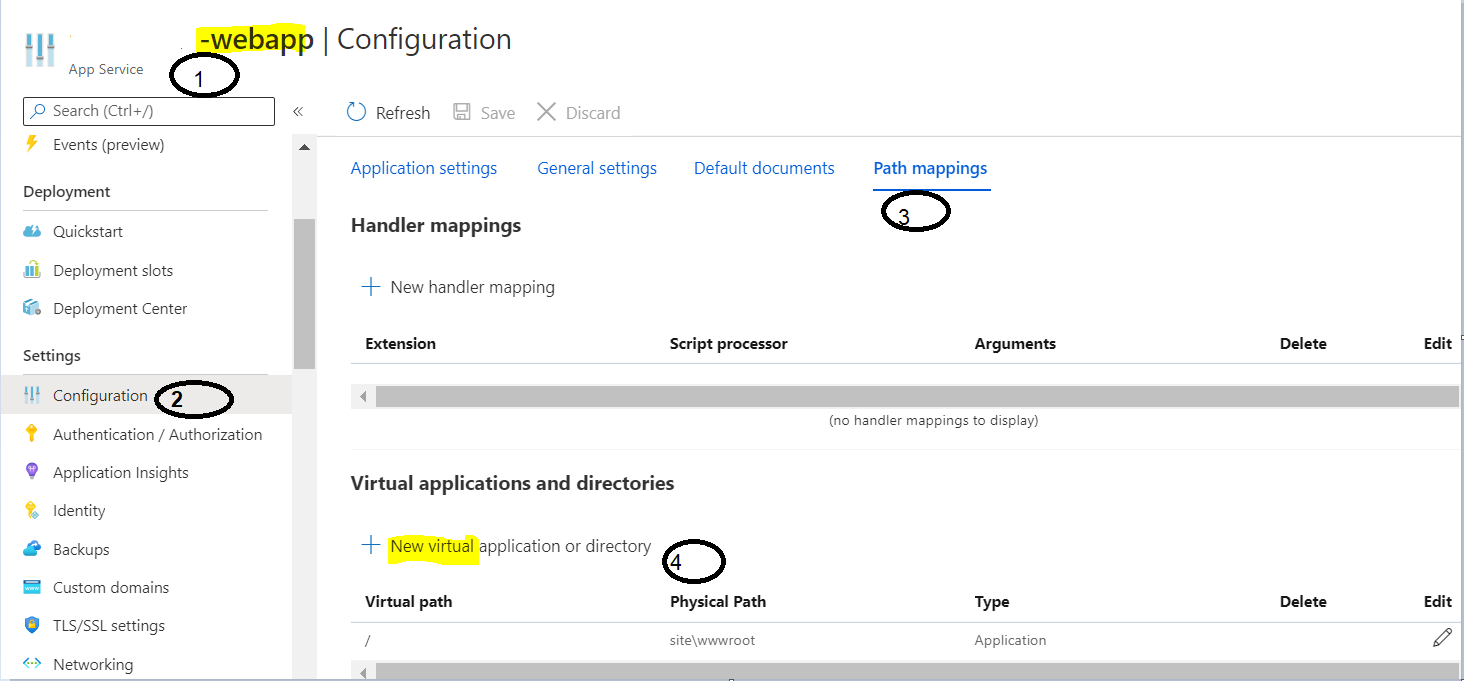Click the TLS/SSL settings shield icon
The image size is (1464, 681).
32,625
